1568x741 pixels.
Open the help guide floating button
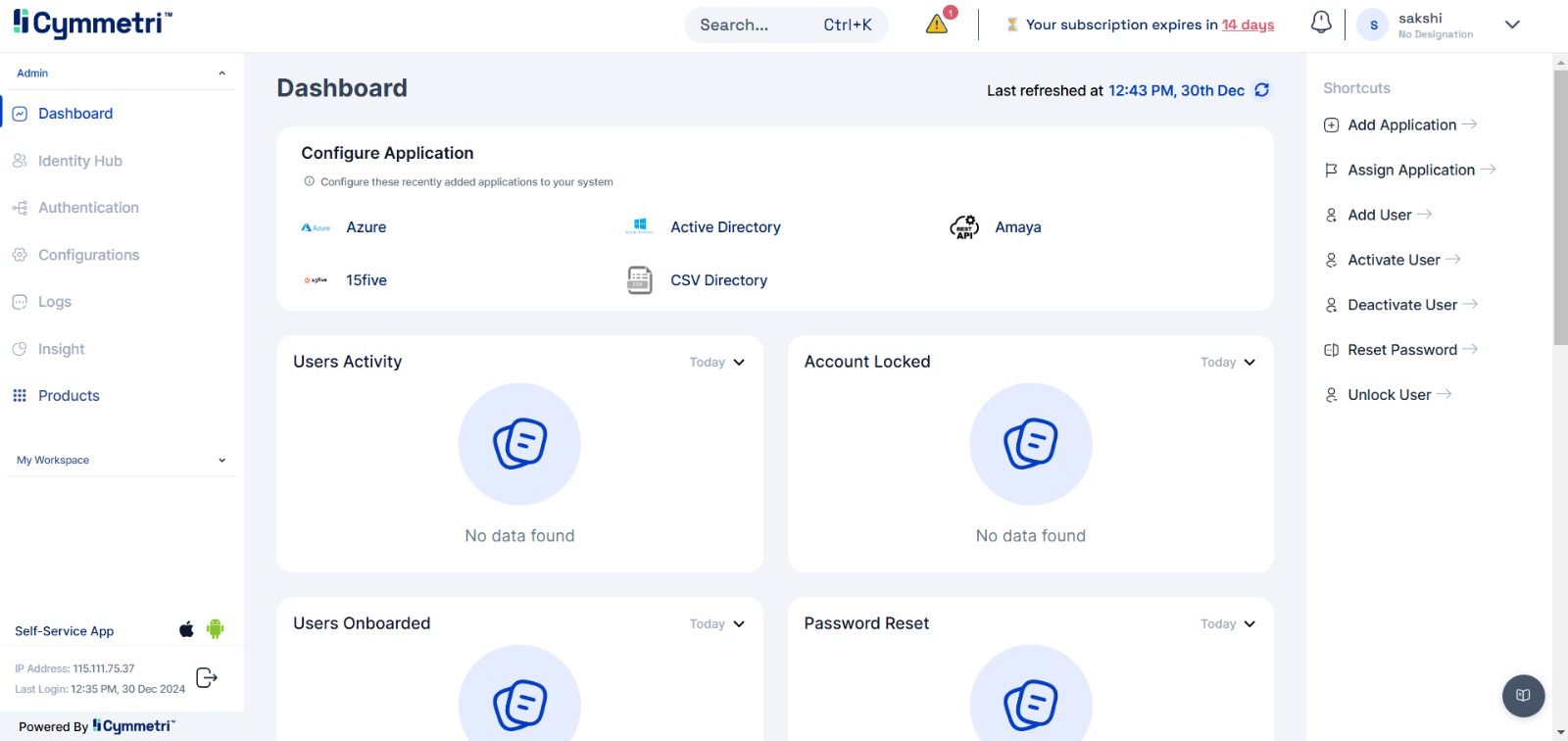(x=1523, y=695)
